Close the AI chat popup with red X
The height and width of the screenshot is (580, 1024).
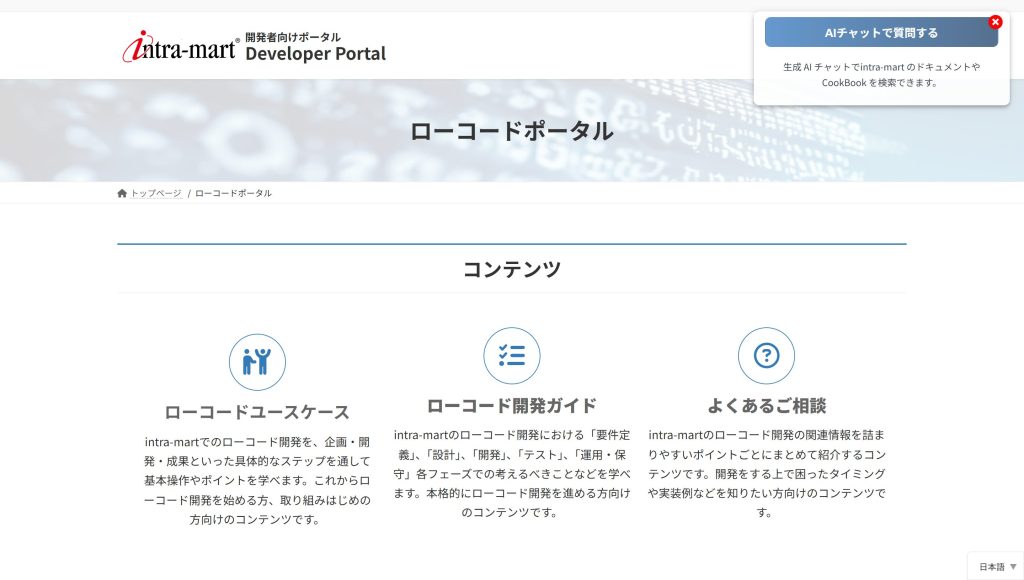[995, 22]
